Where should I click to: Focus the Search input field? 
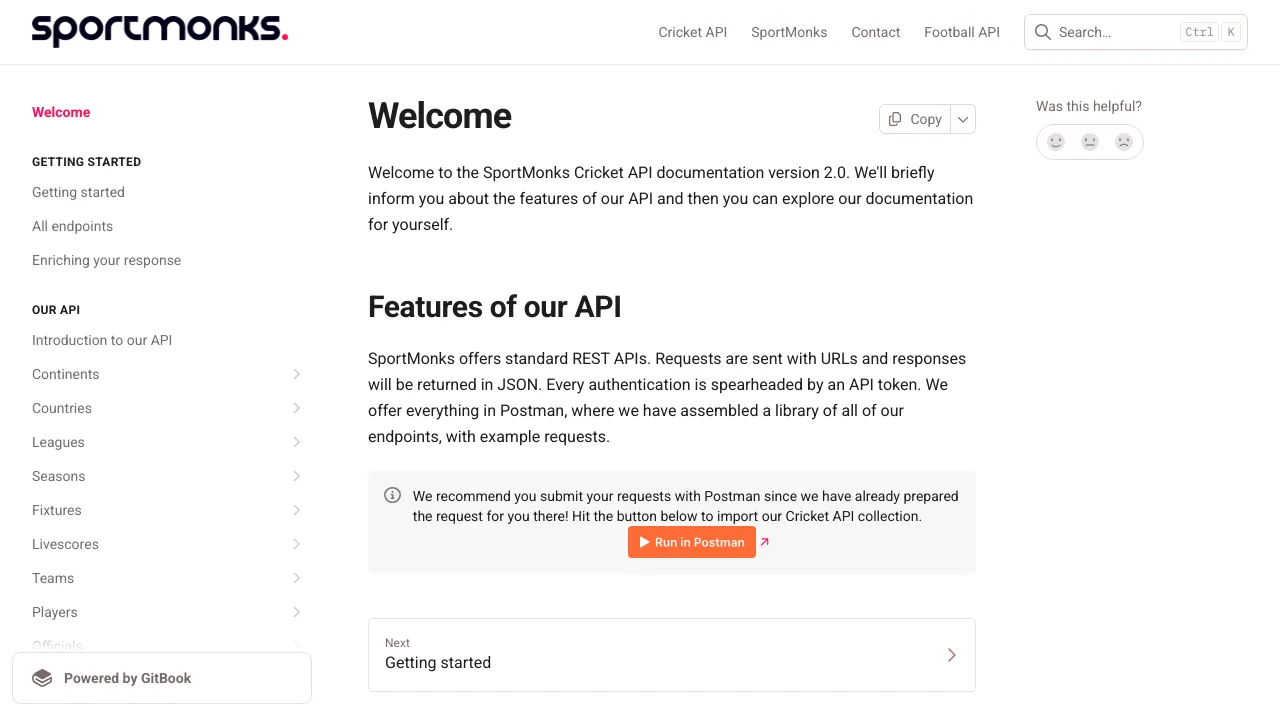[x=1136, y=32]
